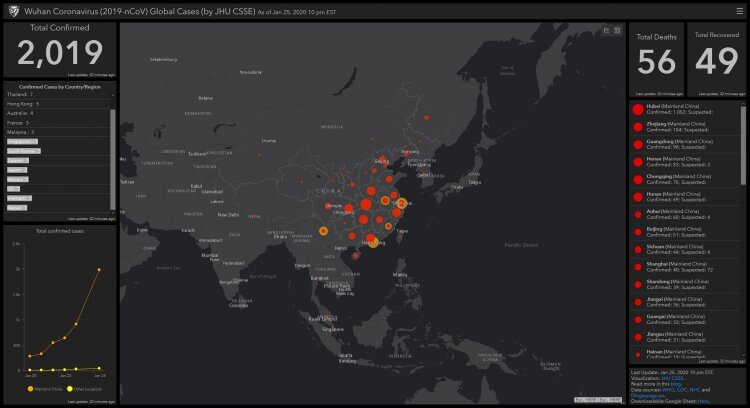The image size is (750, 408).
Task: Open the hamburger menu in the title bar
Action: tap(739, 11)
